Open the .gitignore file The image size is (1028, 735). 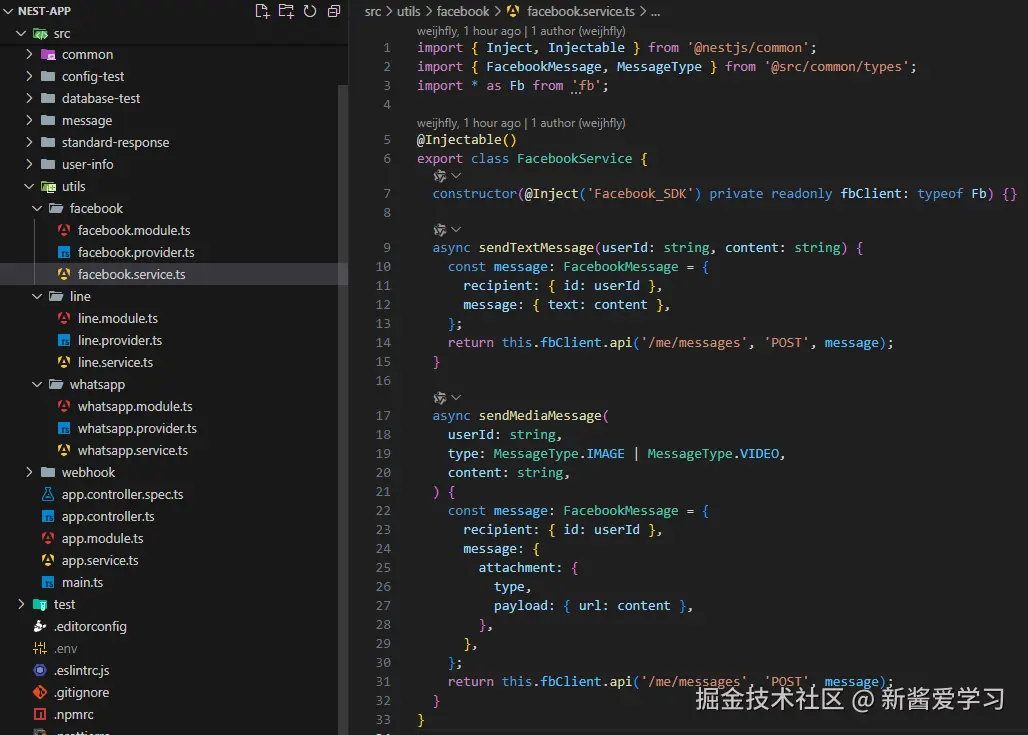click(81, 692)
